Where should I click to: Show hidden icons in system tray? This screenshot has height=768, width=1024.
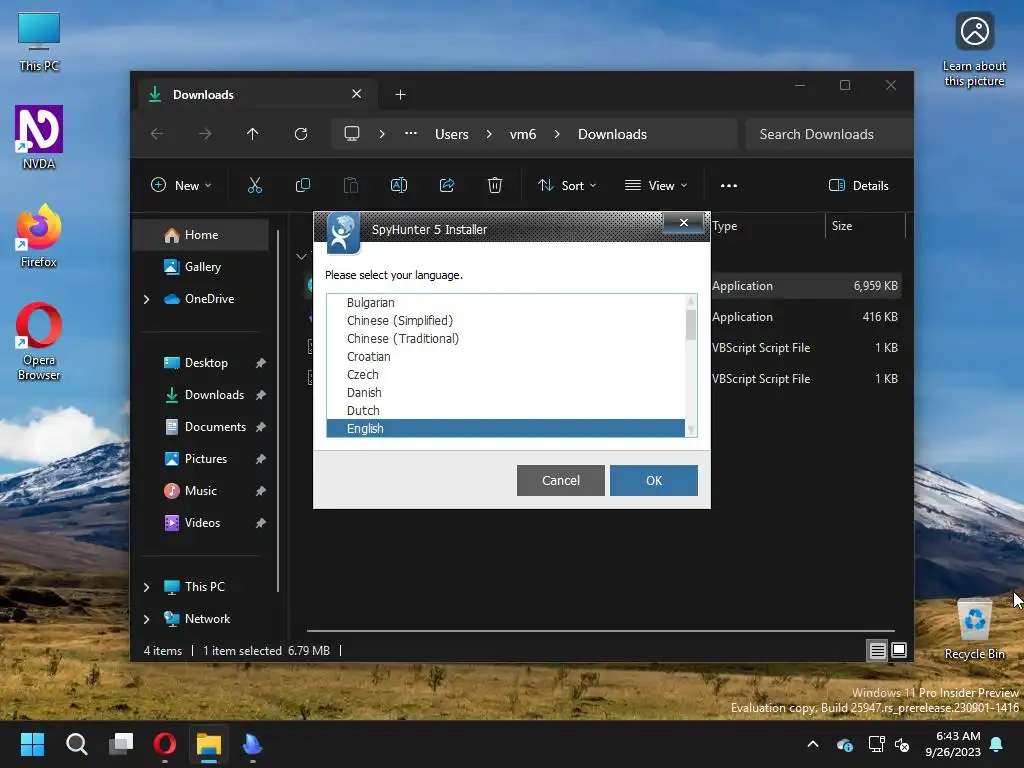pyautogui.click(x=813, y=744)
